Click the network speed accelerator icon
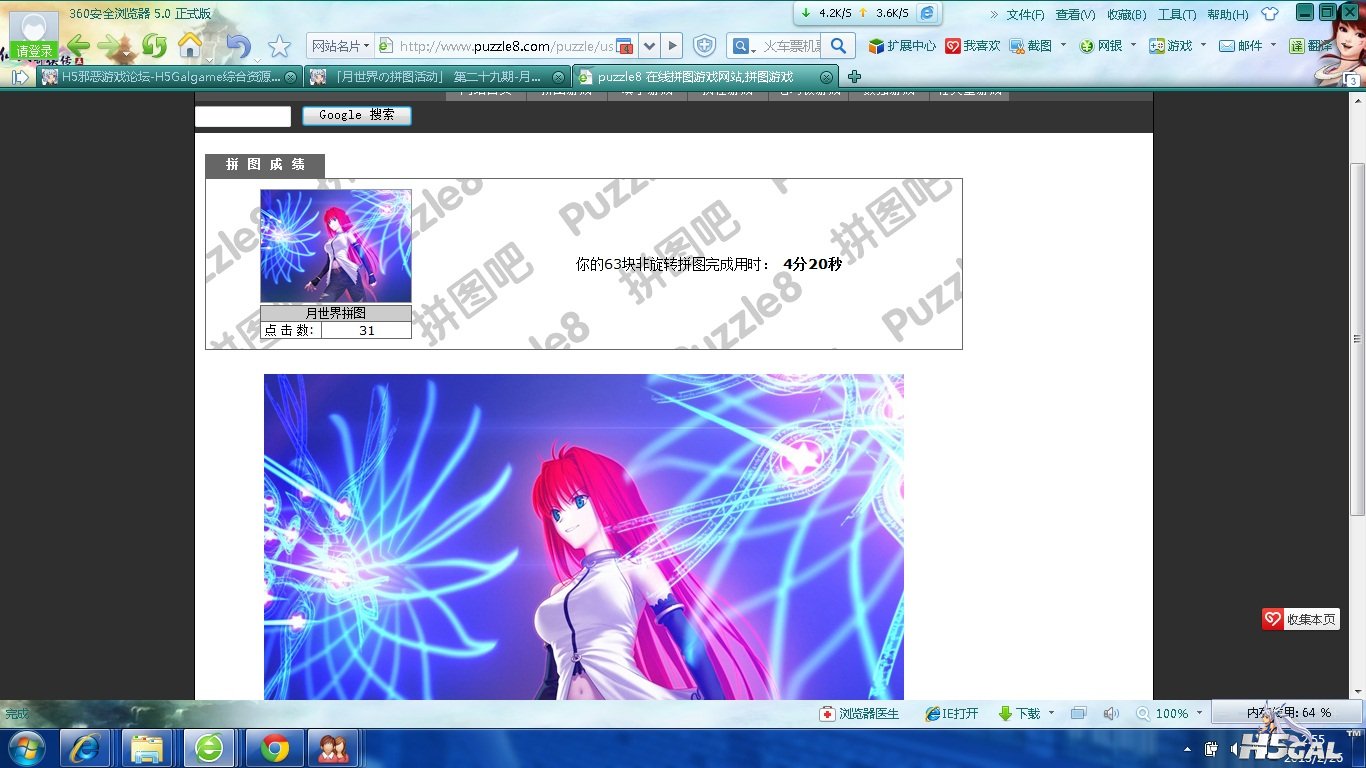 pos(929,13)
